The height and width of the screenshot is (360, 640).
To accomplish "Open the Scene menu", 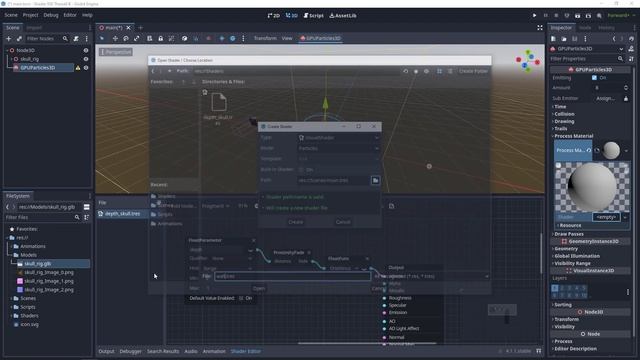I will pos(11,15).
